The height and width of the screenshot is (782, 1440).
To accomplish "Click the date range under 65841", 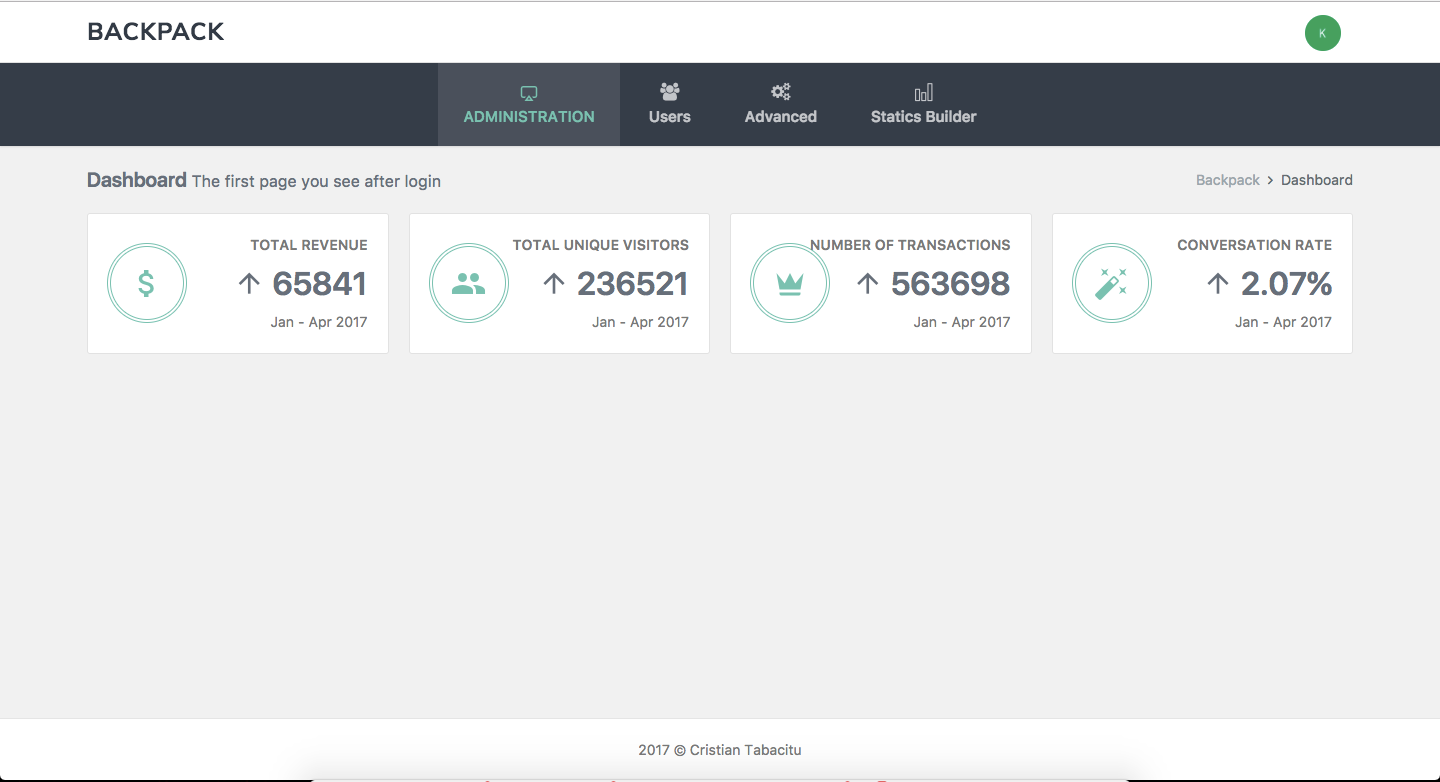I will [319, 322].
